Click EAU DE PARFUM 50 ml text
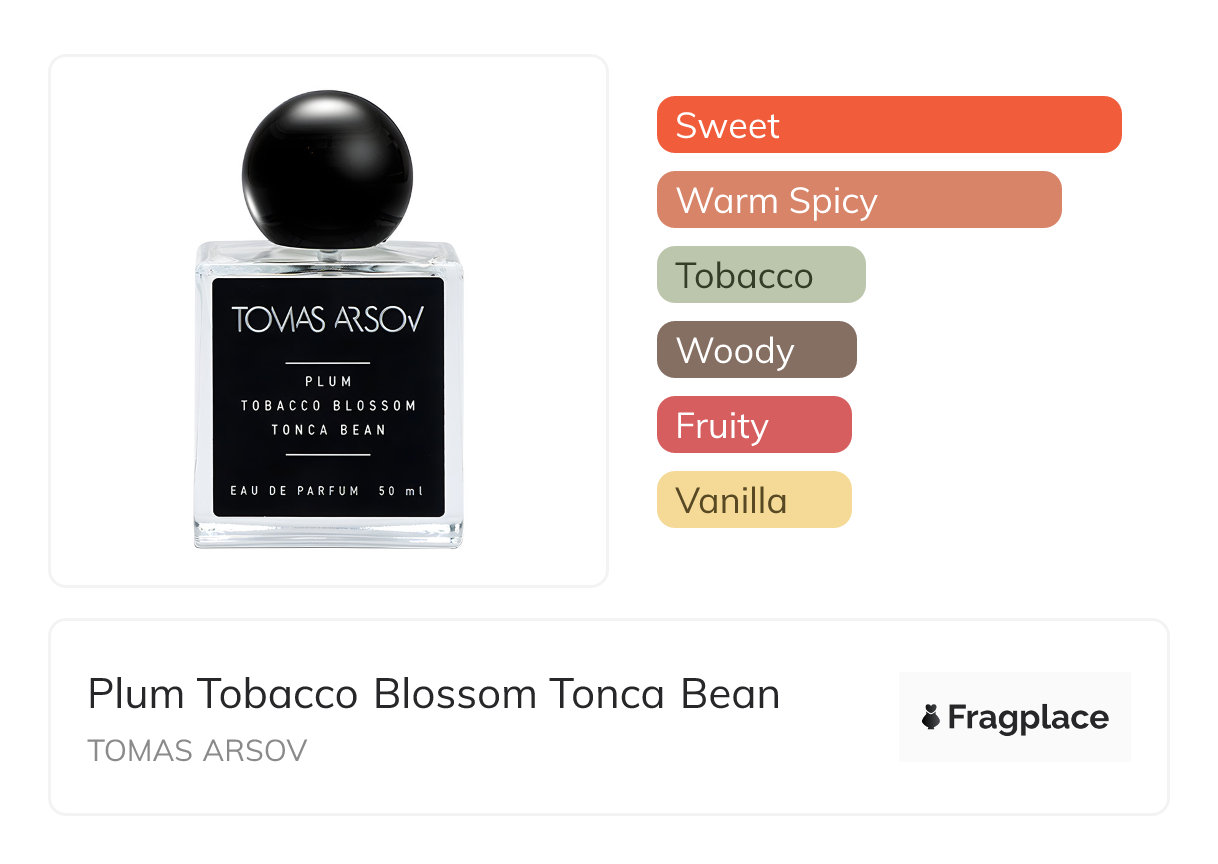Viewport: 1218px width, 864px height. [x=327, y=491]
